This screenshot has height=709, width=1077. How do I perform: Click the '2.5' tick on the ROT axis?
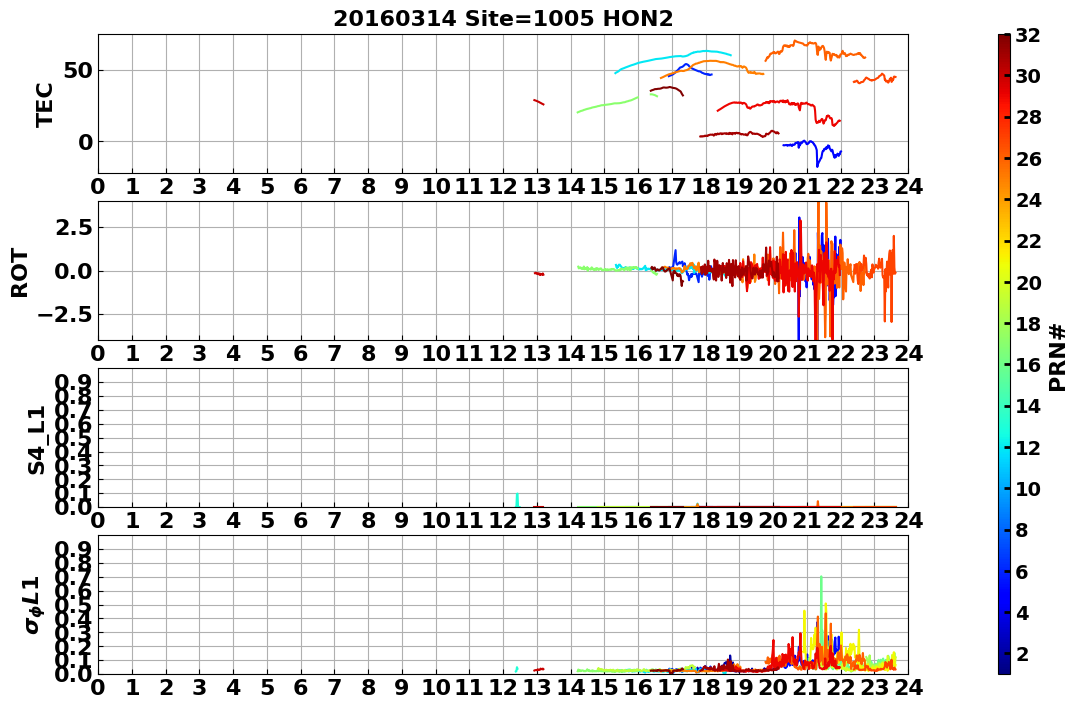75,227
